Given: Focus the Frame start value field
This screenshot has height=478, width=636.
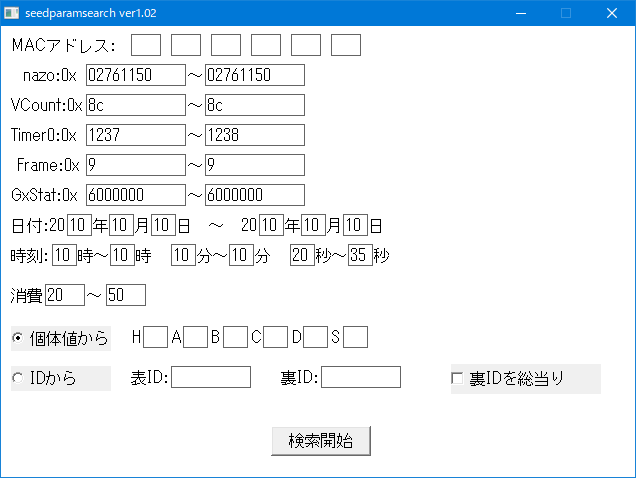Looking at the screenshot, I should click(x=136, y=165).
